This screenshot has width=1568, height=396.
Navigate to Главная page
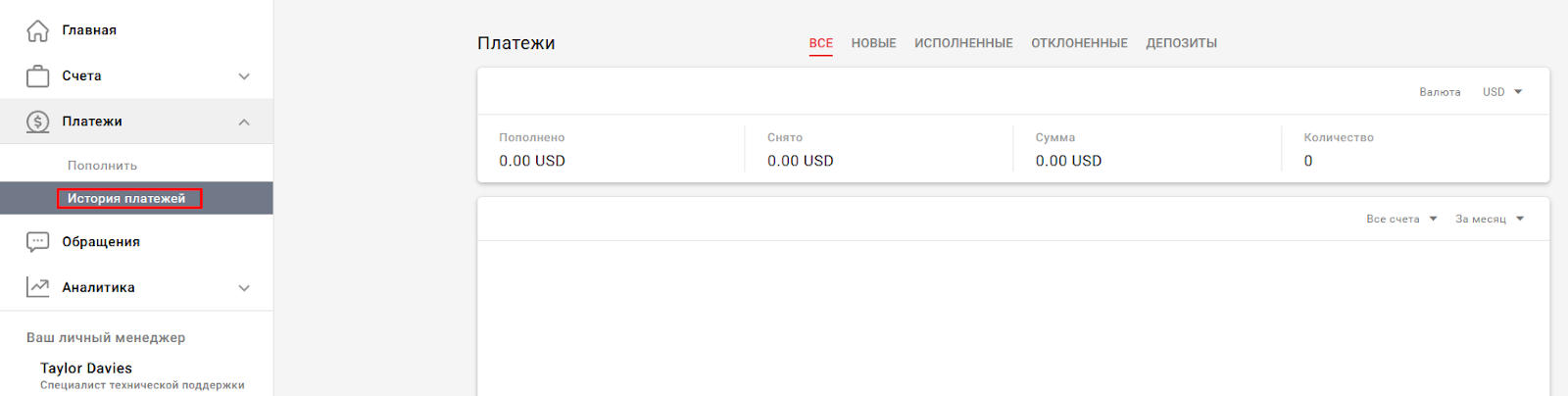(89, 30)
